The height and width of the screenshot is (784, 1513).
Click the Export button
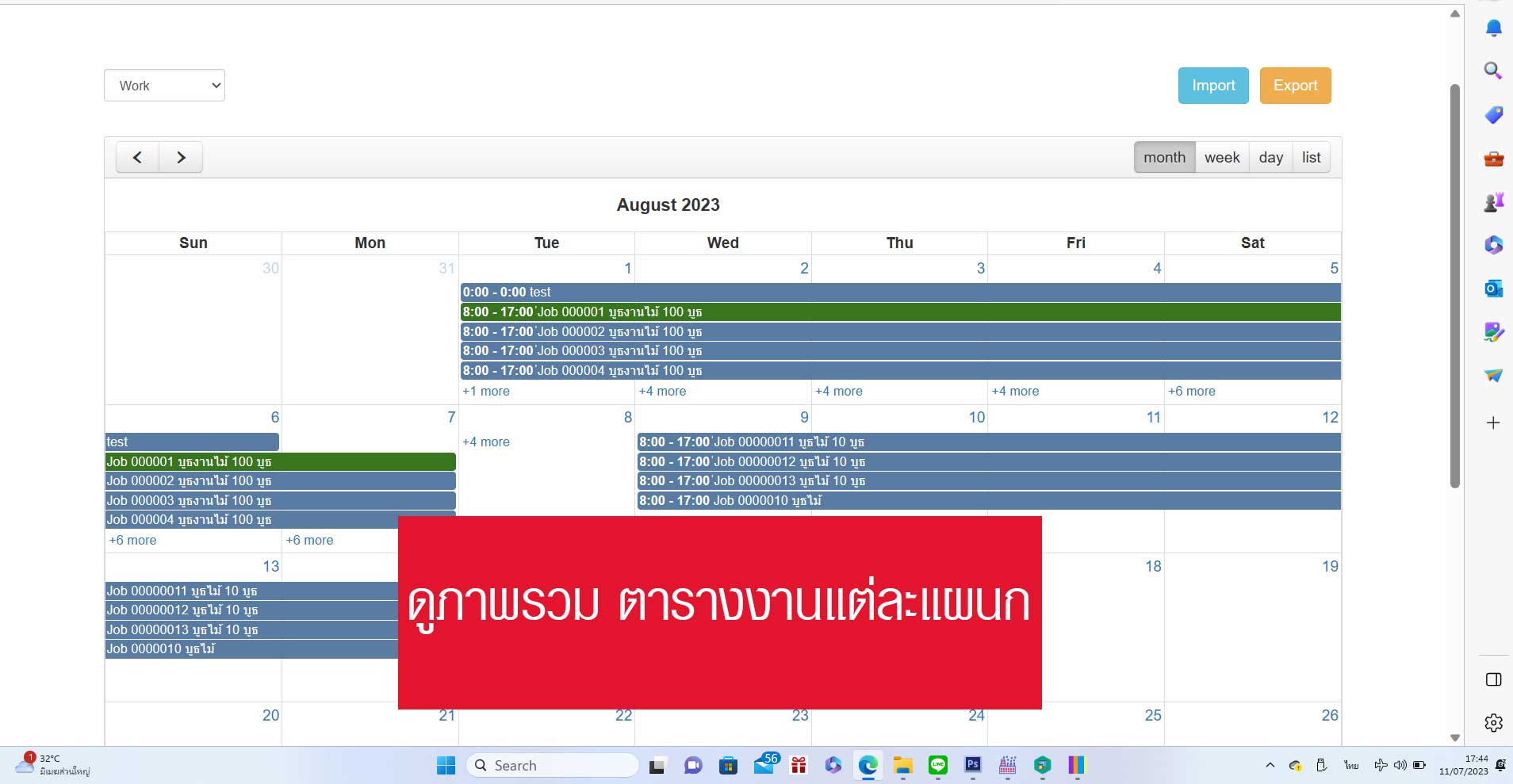pos(1296,86)
